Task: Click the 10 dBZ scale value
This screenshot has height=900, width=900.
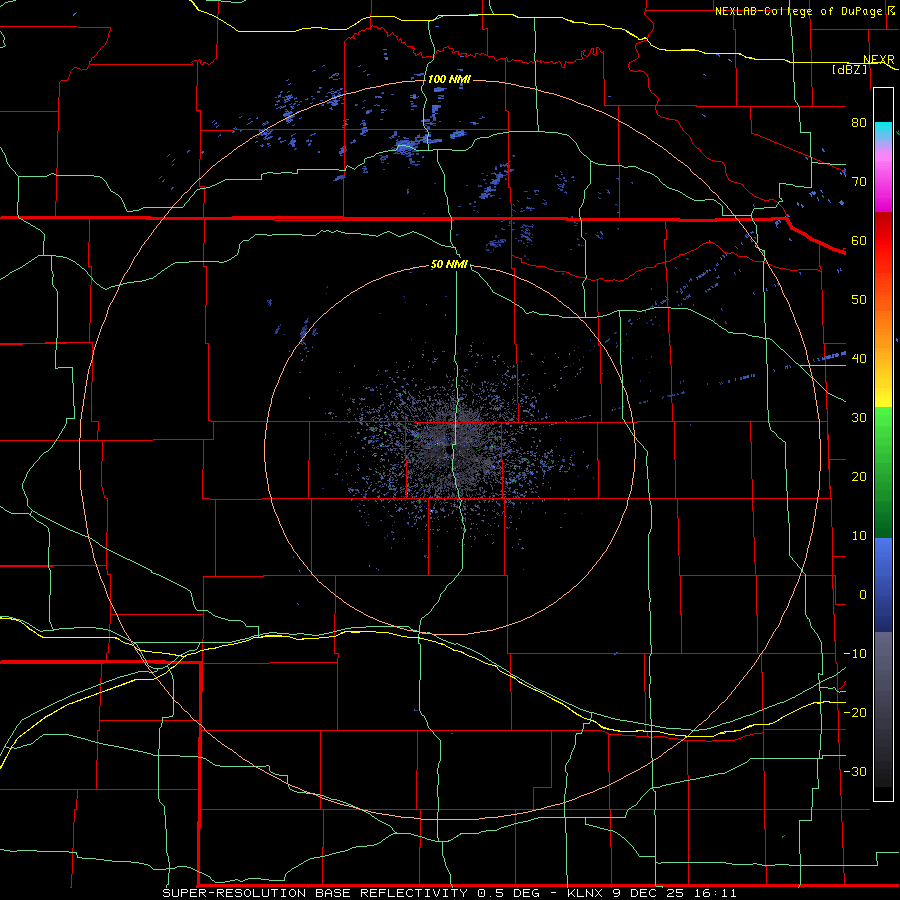Action: 859,536
